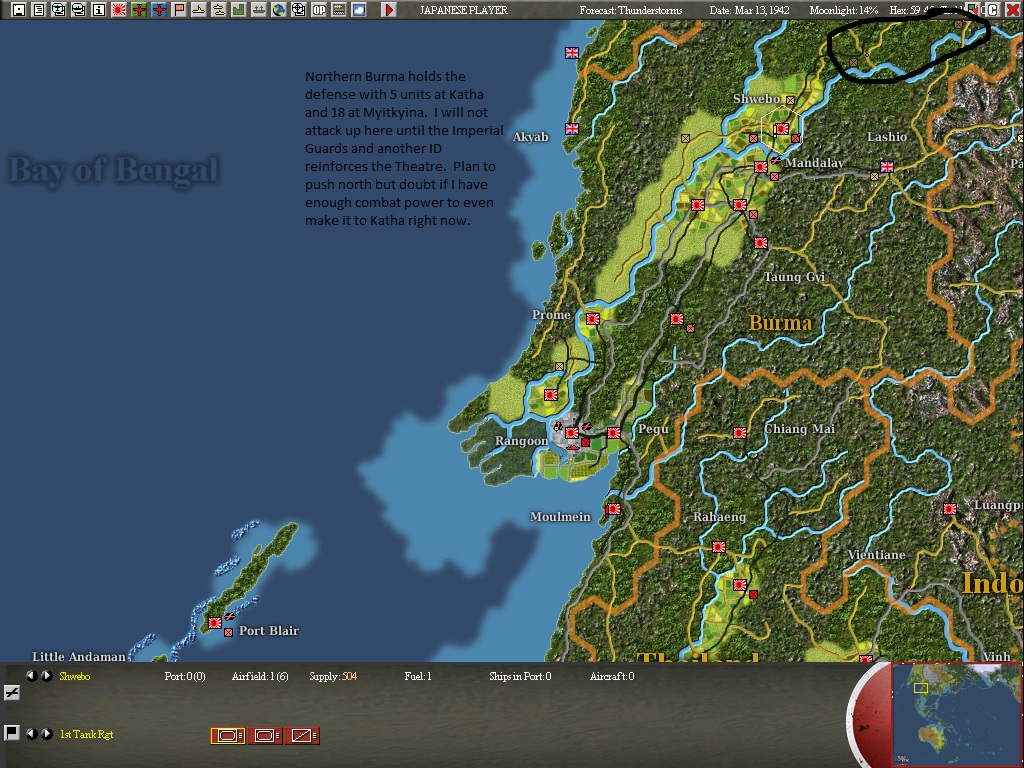Click the Moulmein city label

click(560, 517)
